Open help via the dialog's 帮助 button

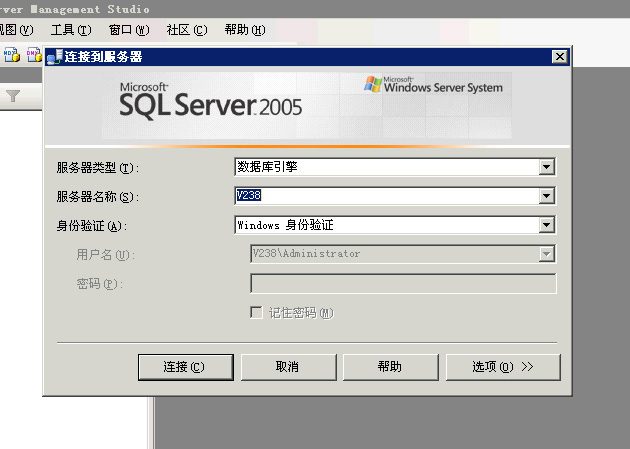tap(391, 367)
